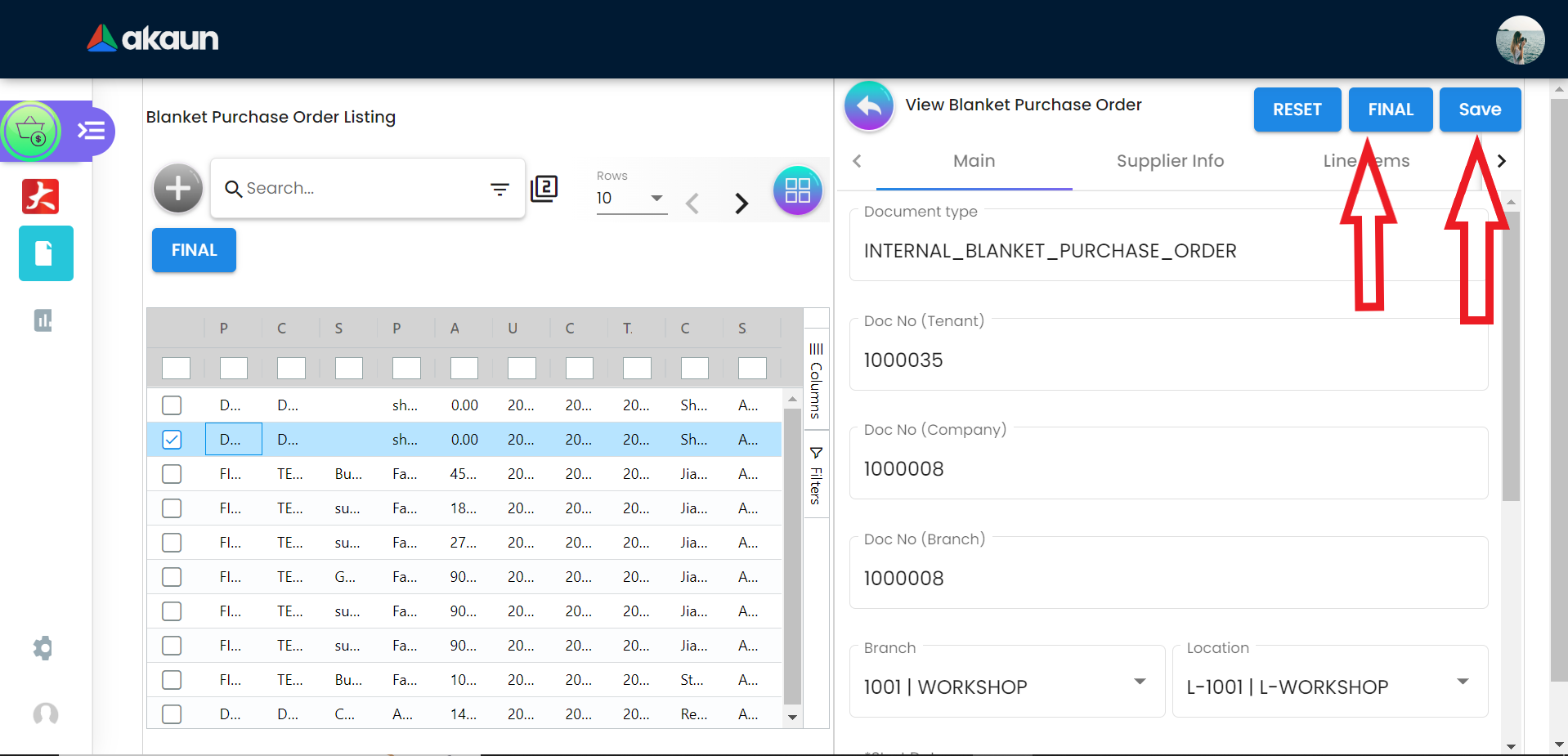Screen dimensions: 1568x756
Task: Click into the Search input field
Action: click(x=360, y=189)
